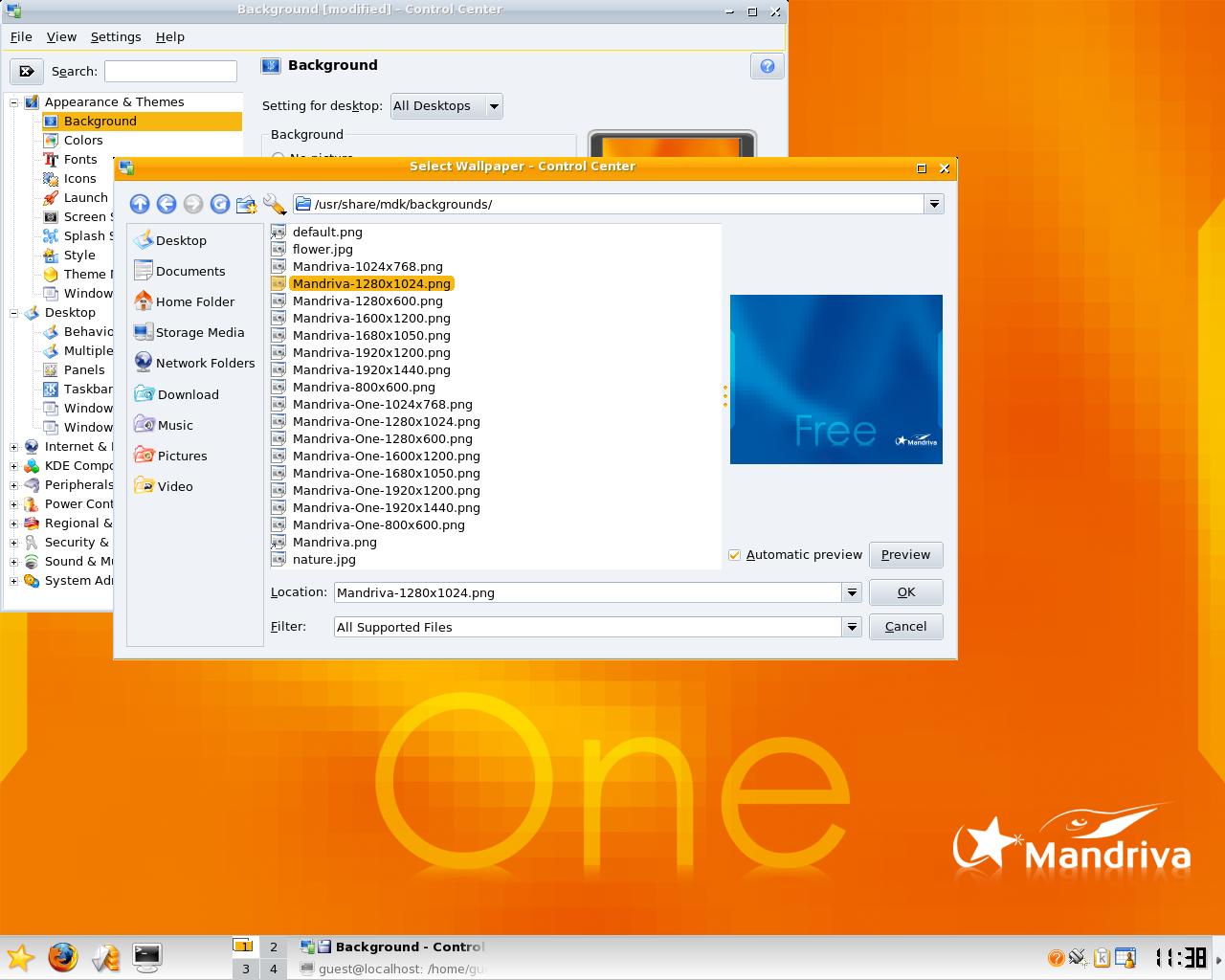
Task: Launch Firefox from the taskbar
Action: point(63,957)
